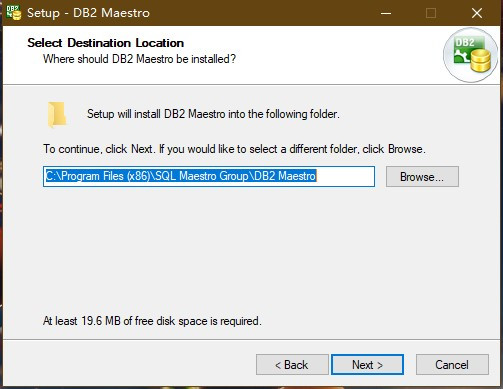Click the 'At least 19.6 MB' disk space text
This screenshot has width=503, height=389.
[152, 321]
